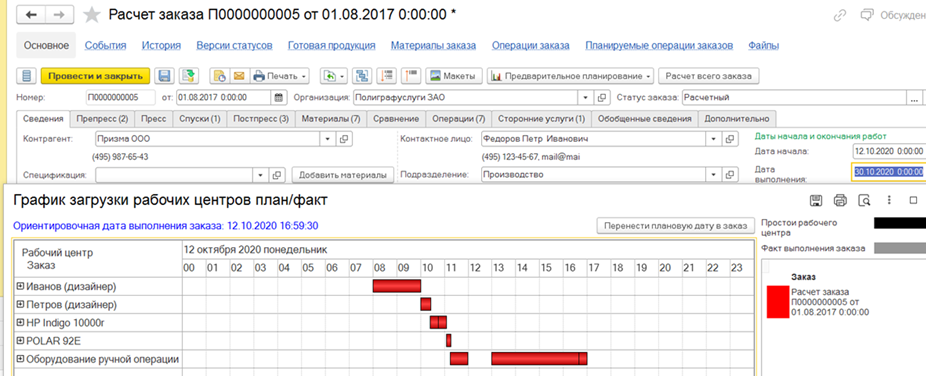Switch to the Материалы (7) tab
Viewport: 926px width, 376px height.
(x=331, y=119)
